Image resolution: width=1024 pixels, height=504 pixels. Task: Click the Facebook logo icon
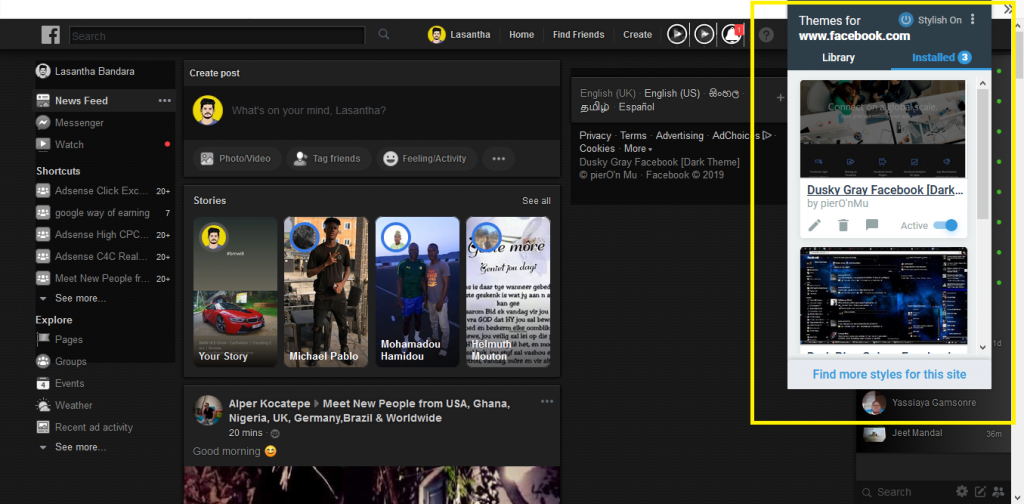50,35
